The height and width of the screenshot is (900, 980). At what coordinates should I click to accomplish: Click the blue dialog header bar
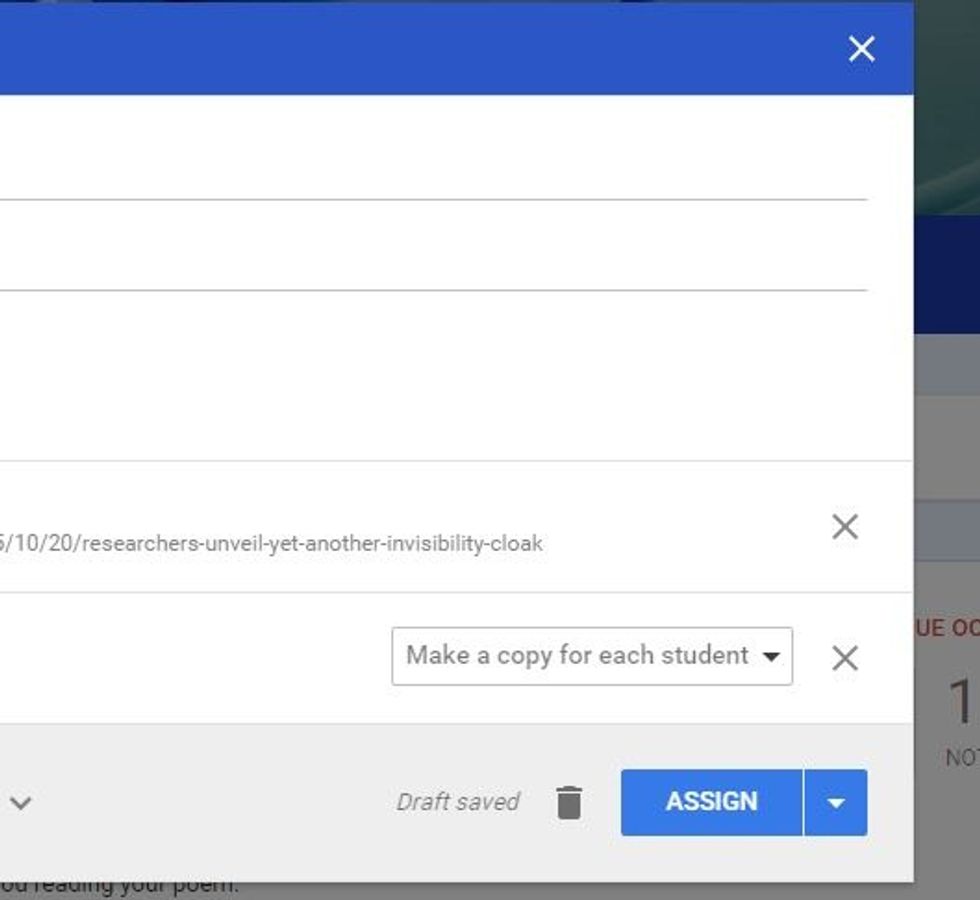419,50
